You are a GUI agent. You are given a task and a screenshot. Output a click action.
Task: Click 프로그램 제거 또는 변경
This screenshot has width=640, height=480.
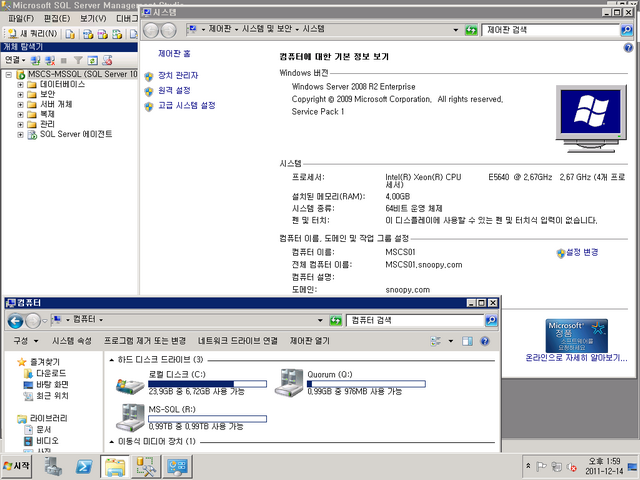[145, 341]
